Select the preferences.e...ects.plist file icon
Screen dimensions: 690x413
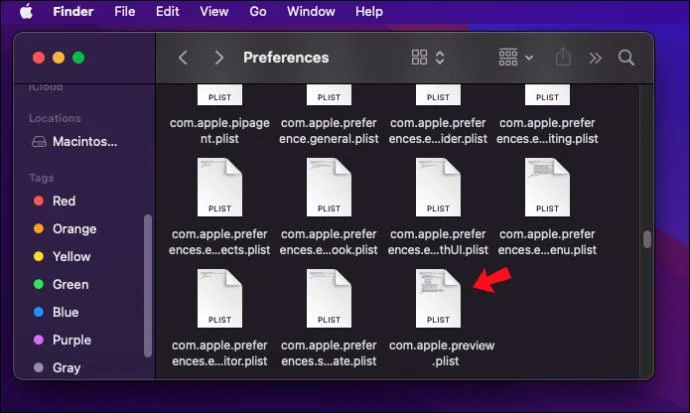[220, 187]
